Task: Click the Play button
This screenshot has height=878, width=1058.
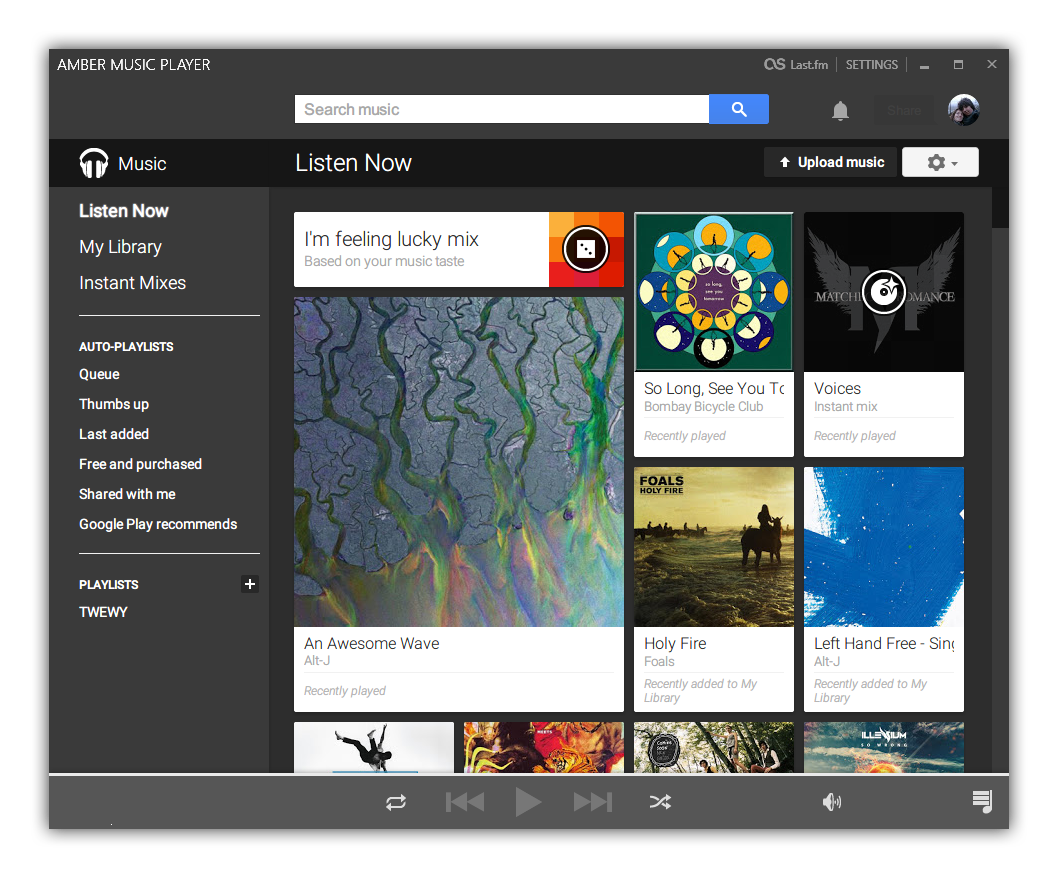Action: pyautogui.click(x=528, y=802)
